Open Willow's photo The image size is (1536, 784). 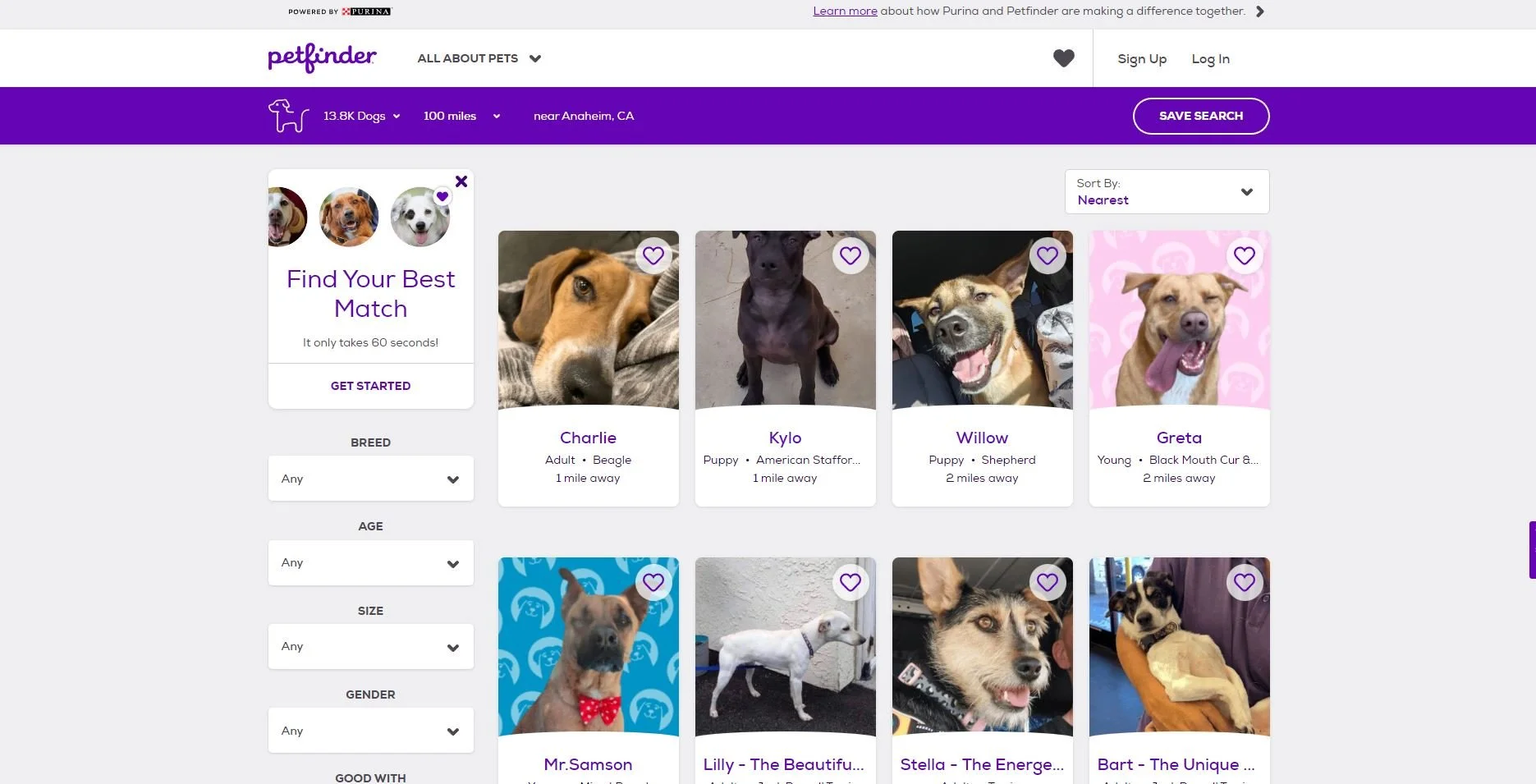click(x=983, y=320)
